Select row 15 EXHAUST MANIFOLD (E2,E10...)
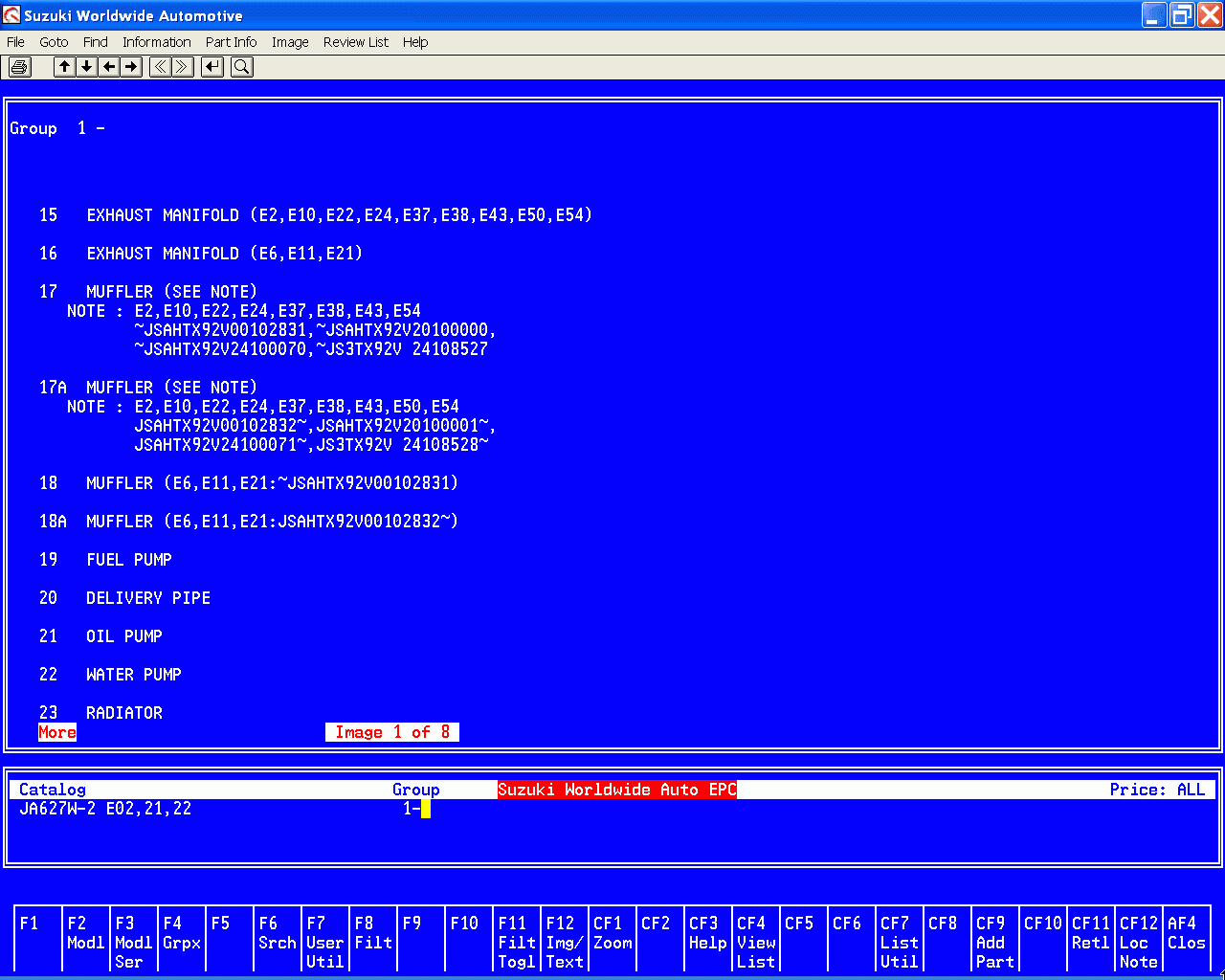1225x980 pixels. 316,215
